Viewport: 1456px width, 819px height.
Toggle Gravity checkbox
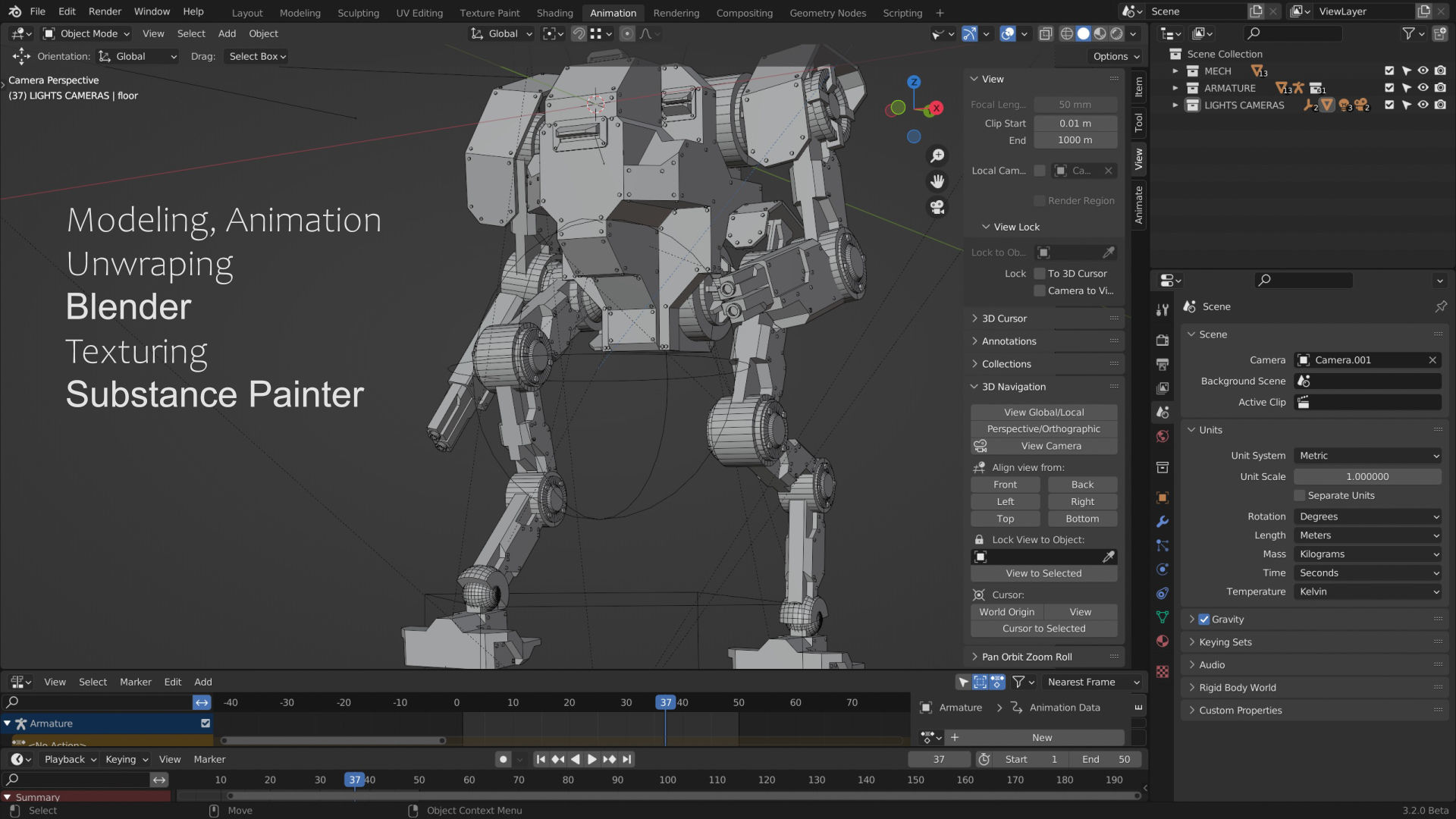pyautogui.click(x=1204, y=620)
